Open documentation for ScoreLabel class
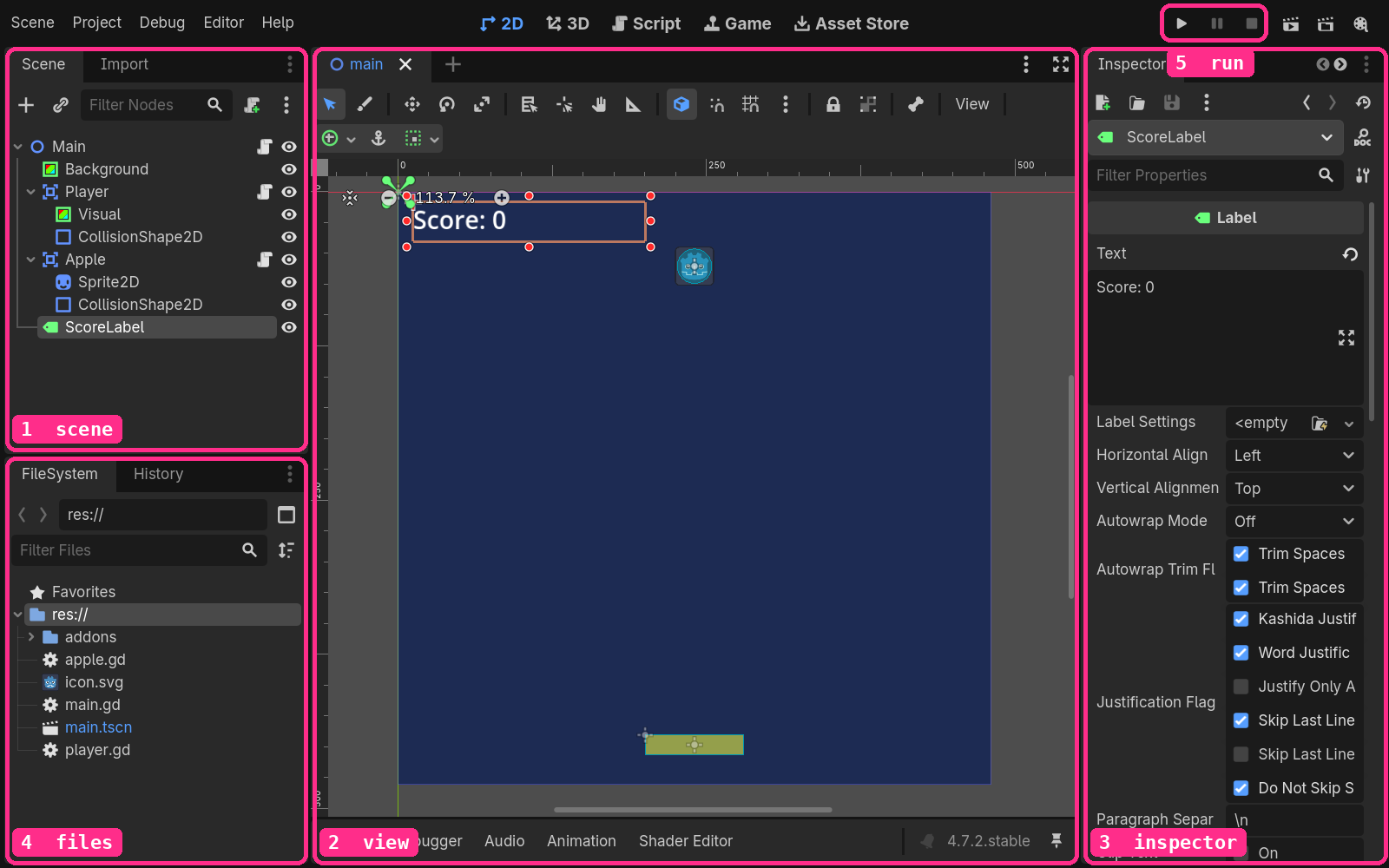 [1363, 137]
